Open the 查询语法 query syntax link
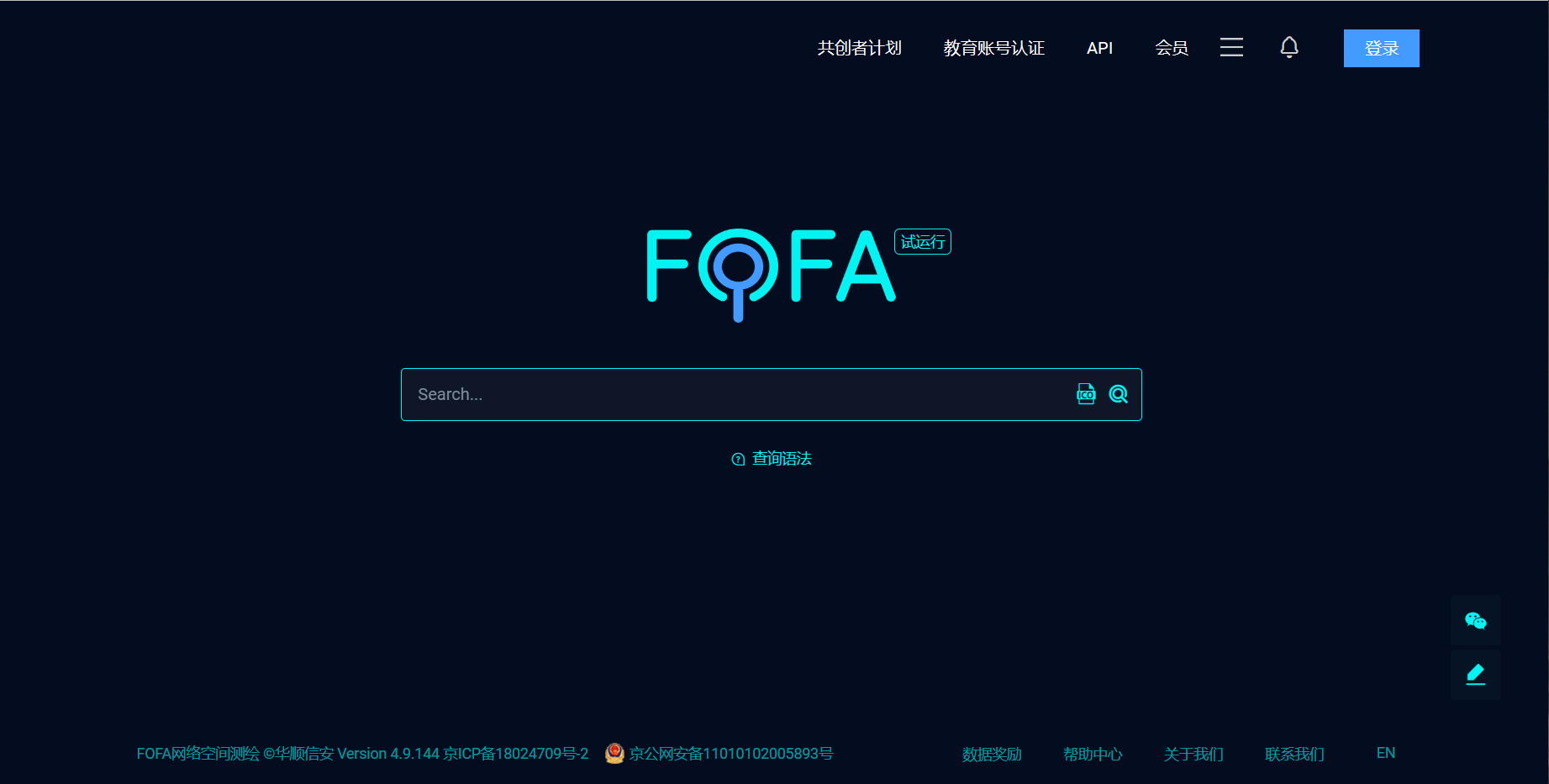Viewport: 1549px width, 784px height. (782, 459)
